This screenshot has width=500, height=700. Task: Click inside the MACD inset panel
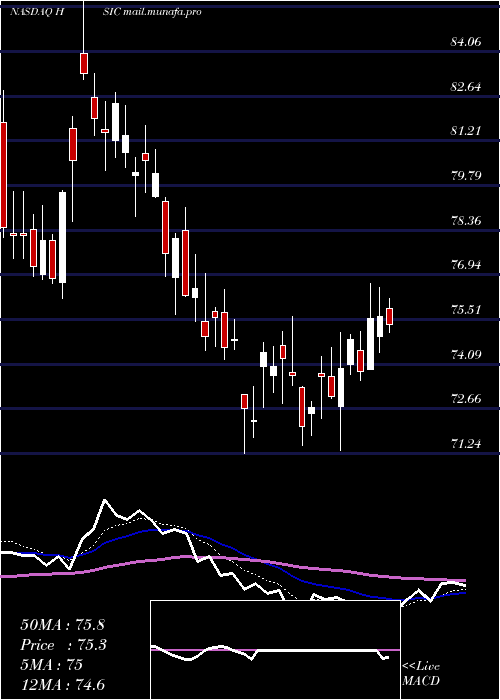[275, 650]
